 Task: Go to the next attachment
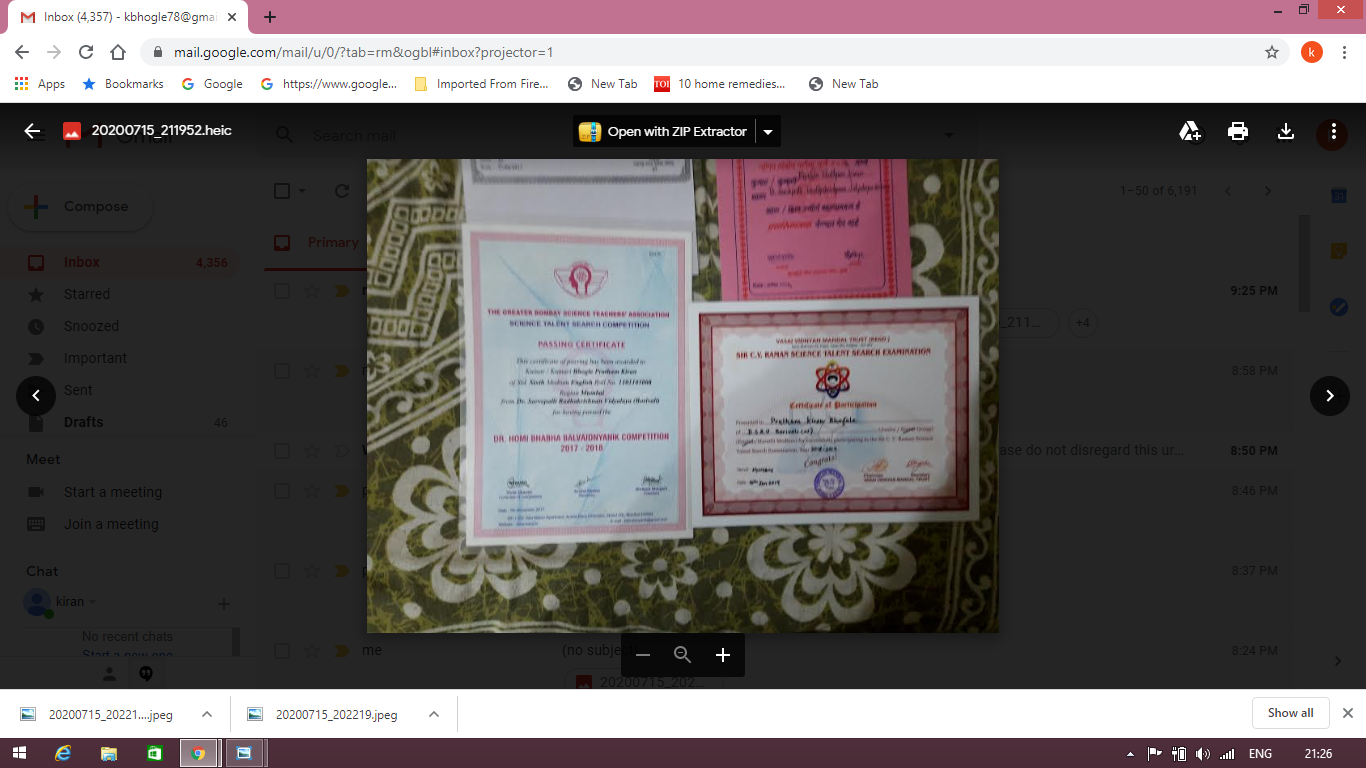[1330, 396]
